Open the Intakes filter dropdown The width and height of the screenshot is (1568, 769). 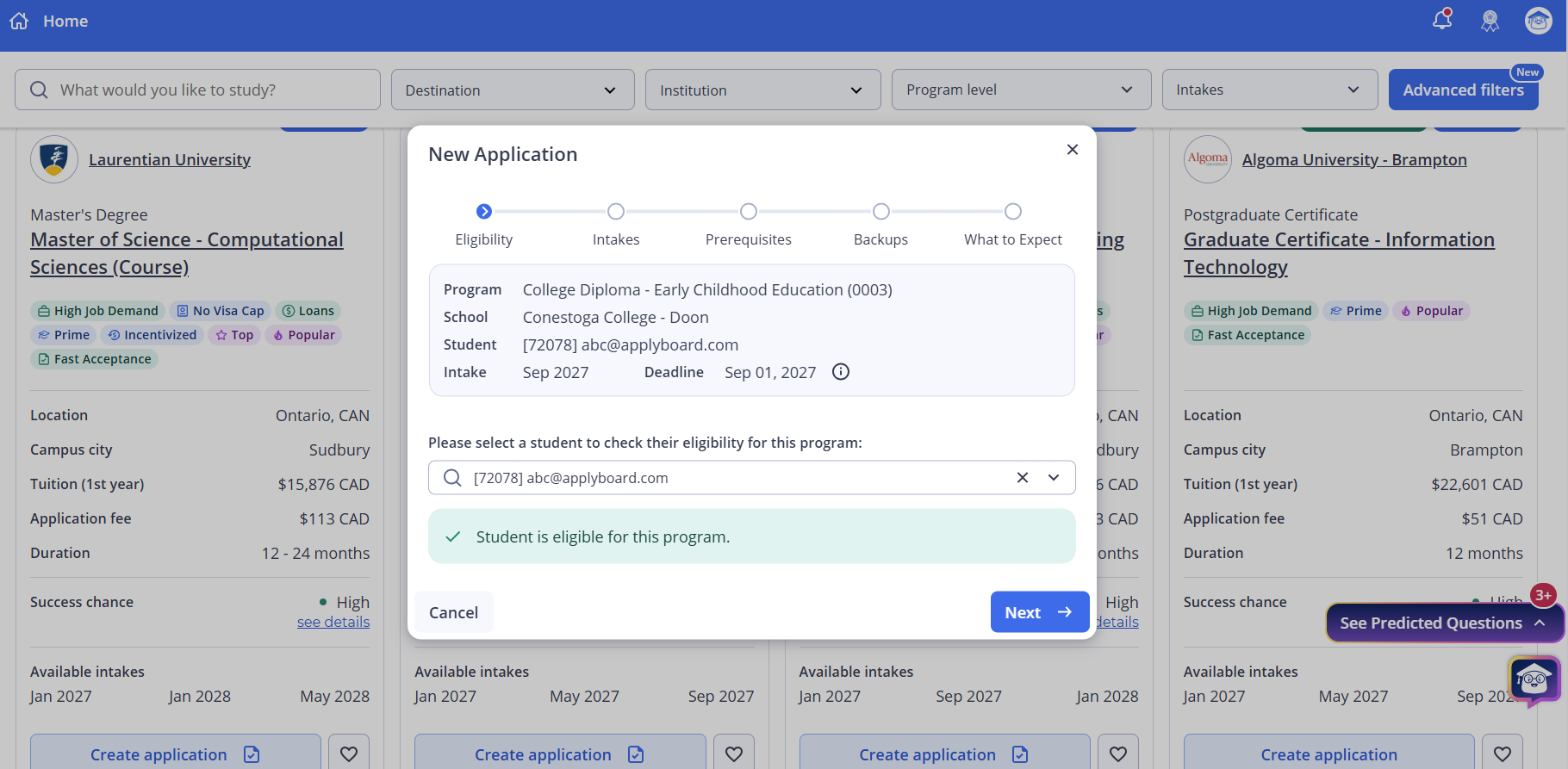point(1270,90)
